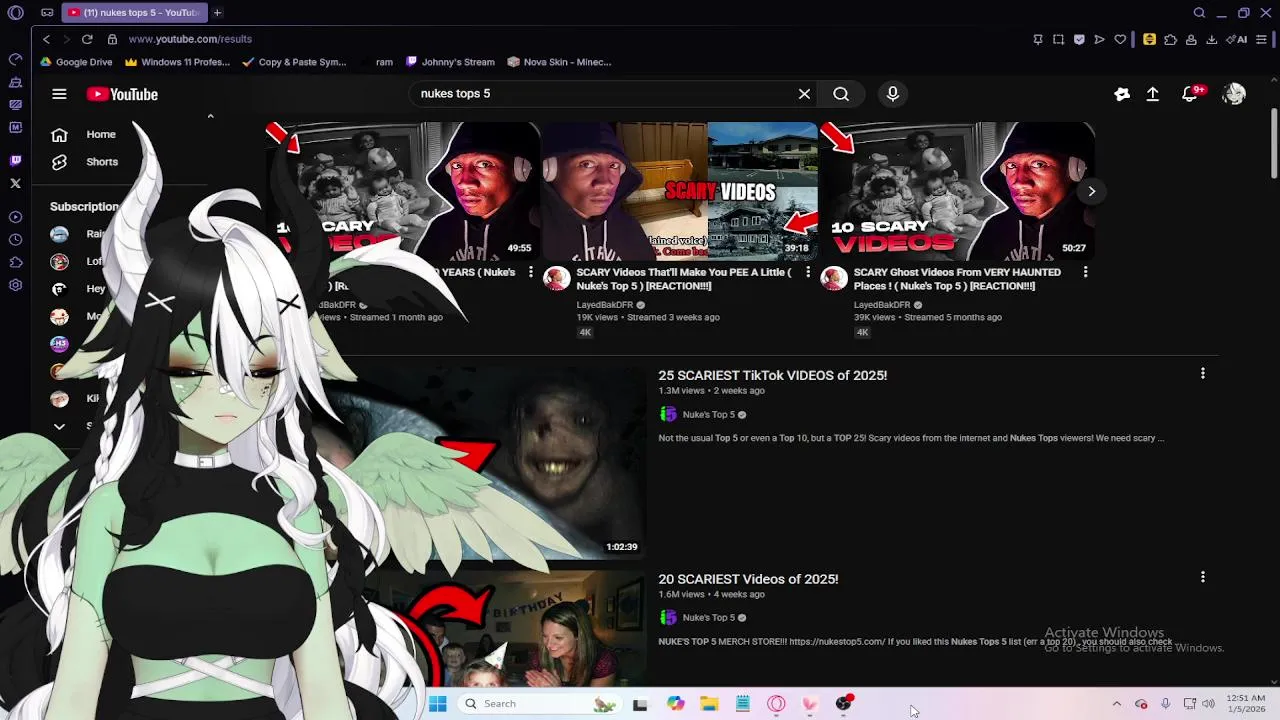This screenshot has height=720, width=1280.
Task: Reload the YouTube results page
Action: click(87, 39)
